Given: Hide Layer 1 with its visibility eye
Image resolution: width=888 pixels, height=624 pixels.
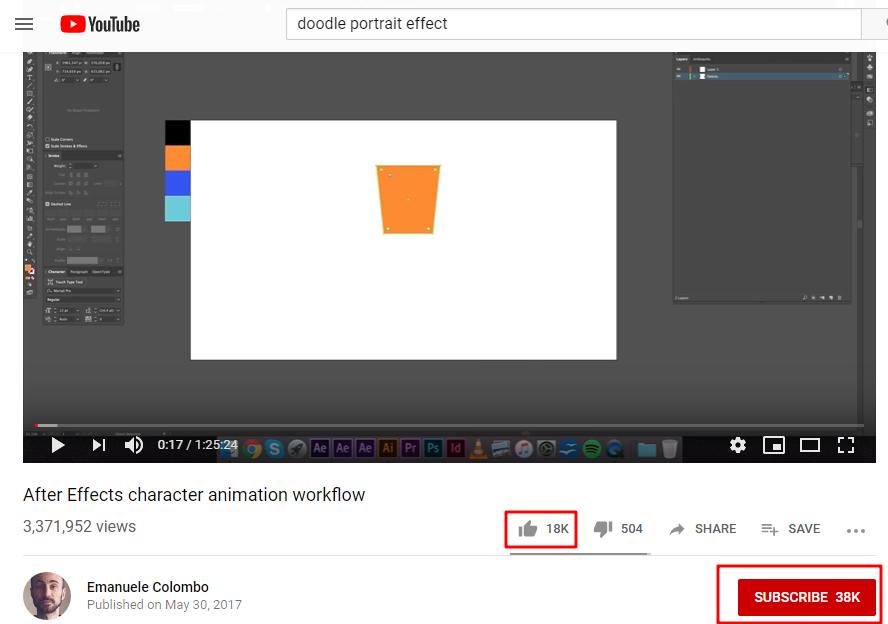Looking at the screenshot, I should [679, 68].
